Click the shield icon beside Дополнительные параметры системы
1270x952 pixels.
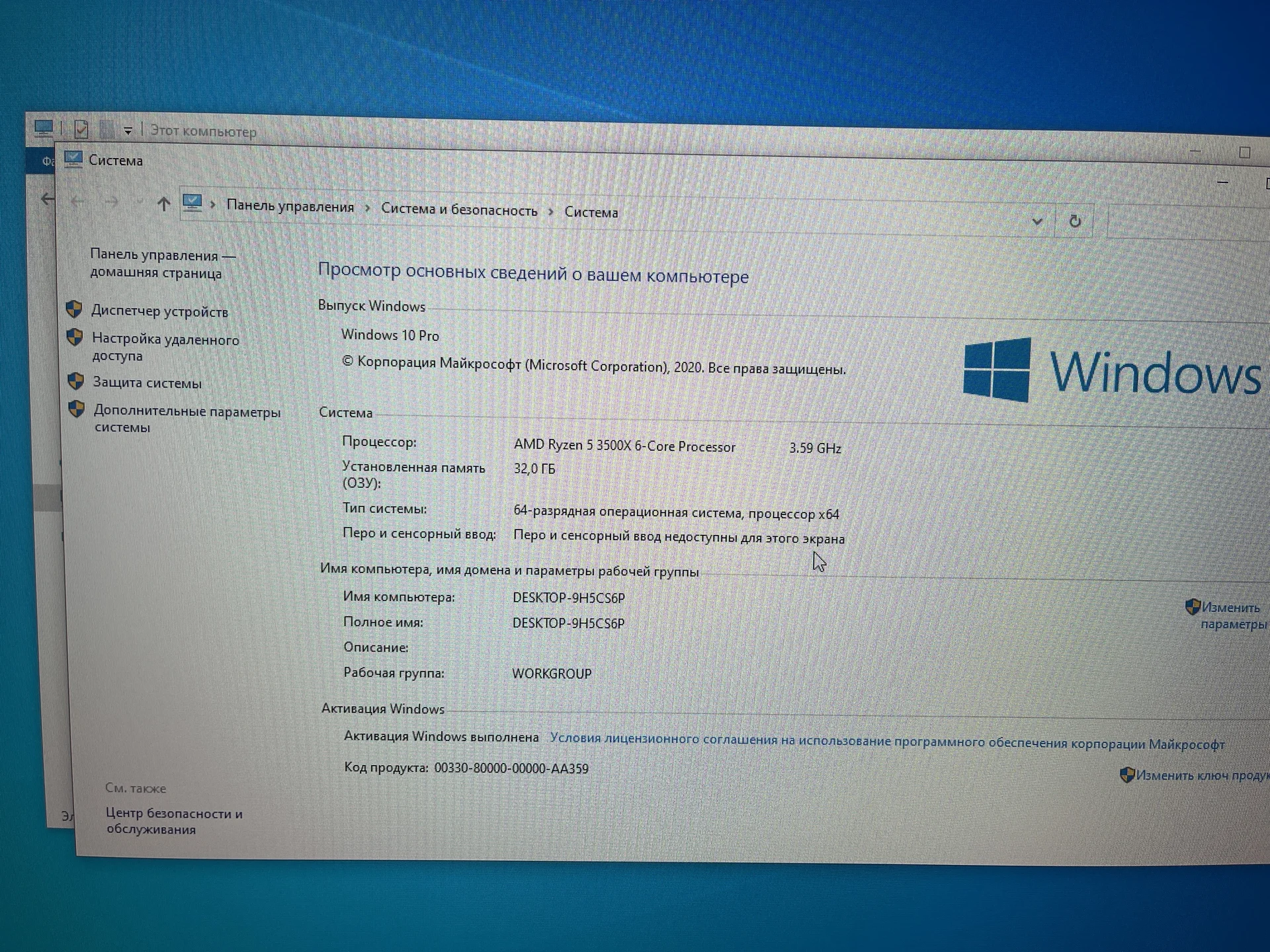pyautogui.click(x=77, y=409)
